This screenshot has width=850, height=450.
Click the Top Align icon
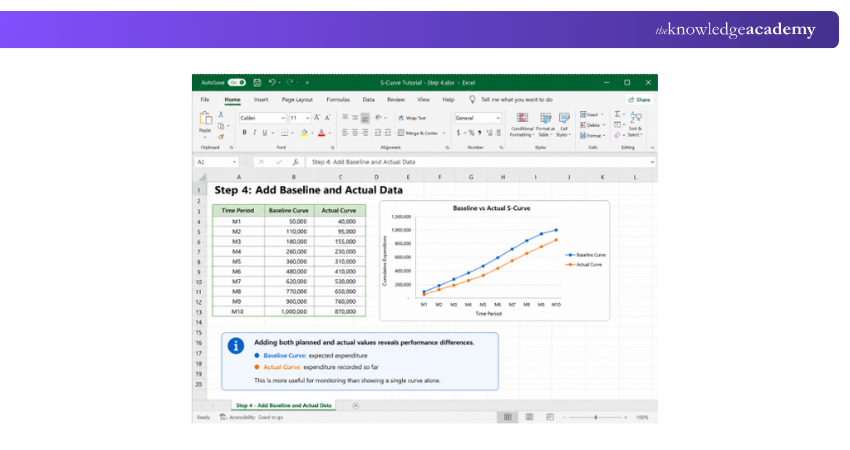pyautogui.click(x=345, y=118)
